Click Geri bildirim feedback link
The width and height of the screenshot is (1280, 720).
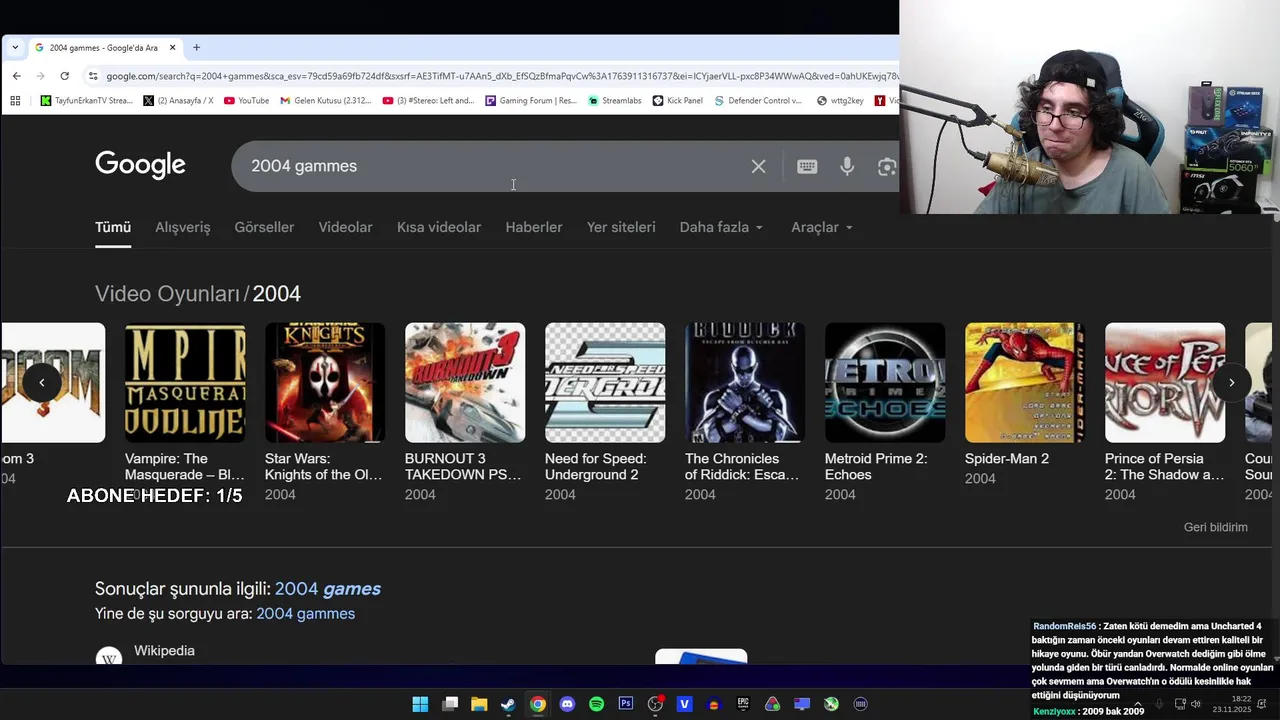coord(1215,527)
